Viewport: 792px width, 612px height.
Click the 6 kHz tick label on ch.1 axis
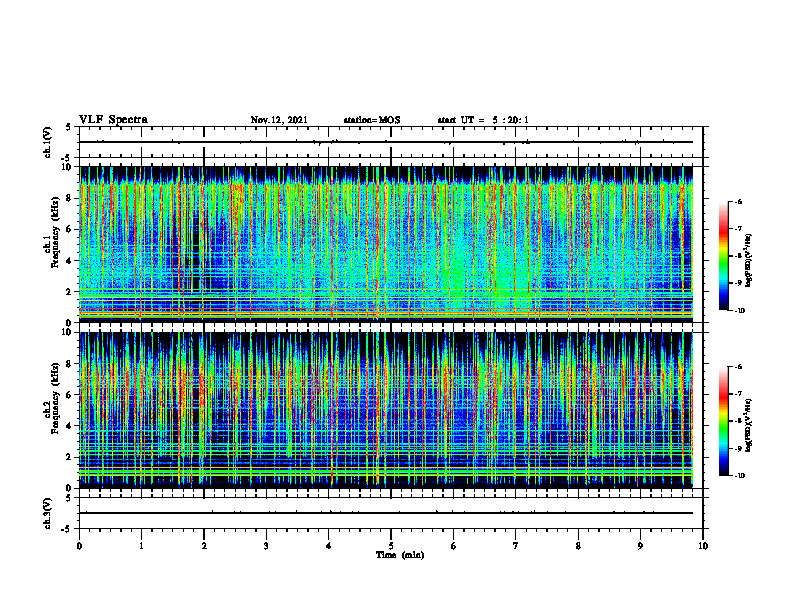pos(69,229)
